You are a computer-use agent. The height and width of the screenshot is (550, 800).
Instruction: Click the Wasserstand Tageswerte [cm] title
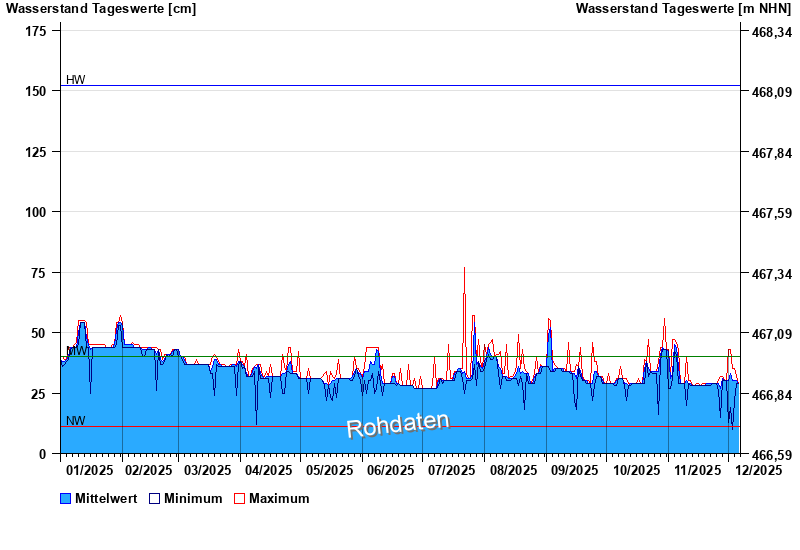[101, 9]
